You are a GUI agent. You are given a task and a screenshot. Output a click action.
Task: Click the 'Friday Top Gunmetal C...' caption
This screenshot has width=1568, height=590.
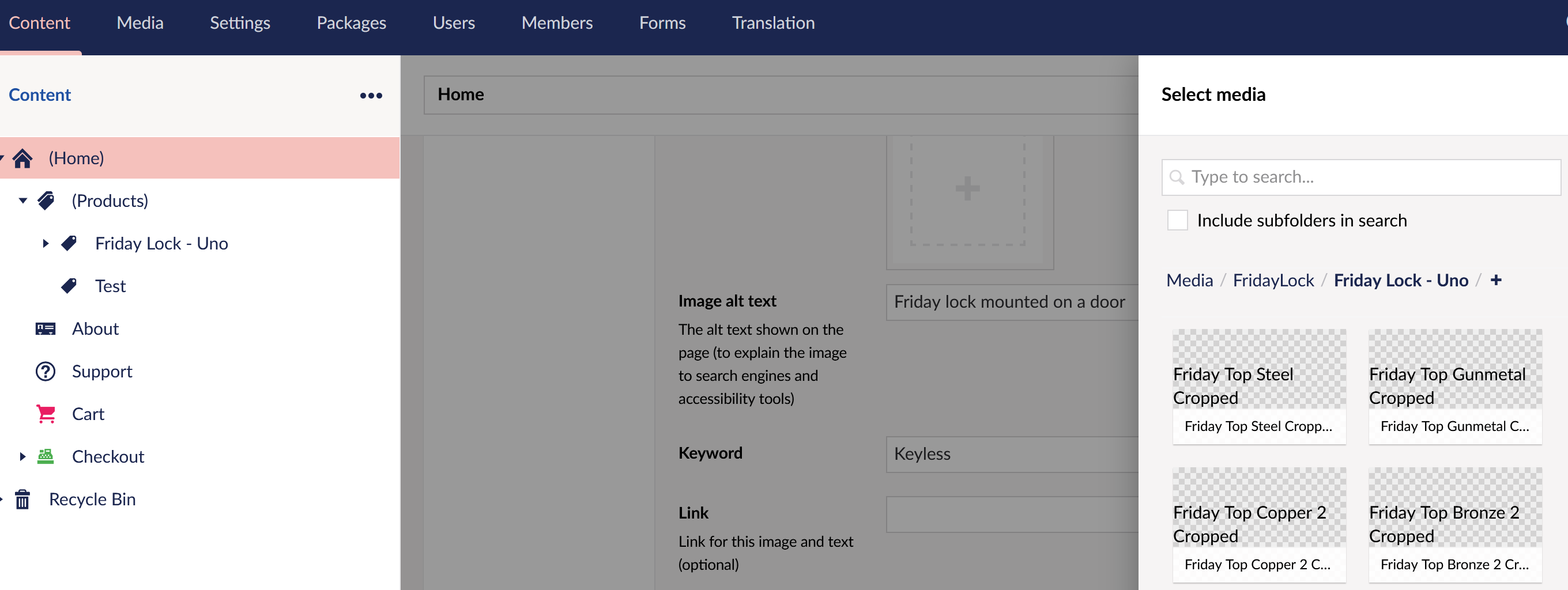coord(1454,426)
